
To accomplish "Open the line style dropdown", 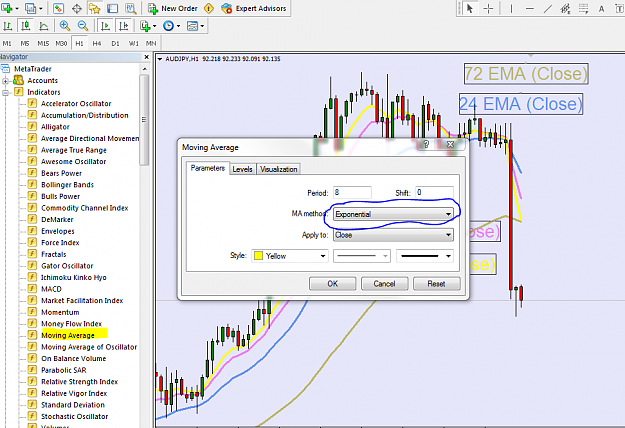I will click(362, 256).
